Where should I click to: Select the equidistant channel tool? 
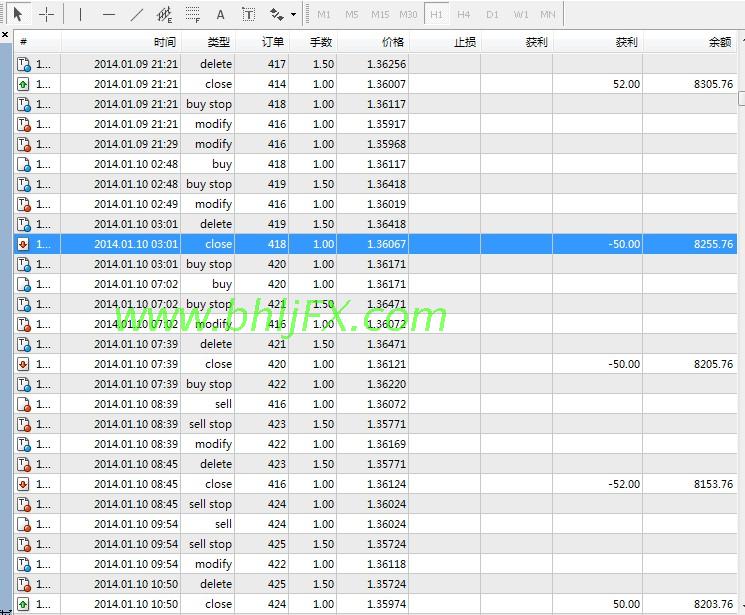pos(164,15)
